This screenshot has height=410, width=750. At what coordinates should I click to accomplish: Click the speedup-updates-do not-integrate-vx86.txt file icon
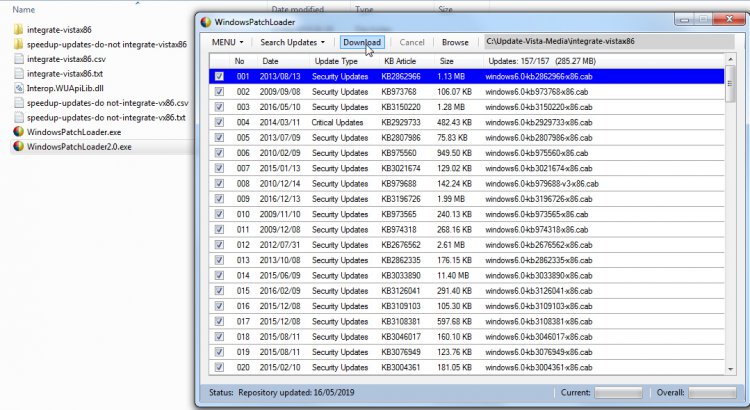click(x=19, y=117)
